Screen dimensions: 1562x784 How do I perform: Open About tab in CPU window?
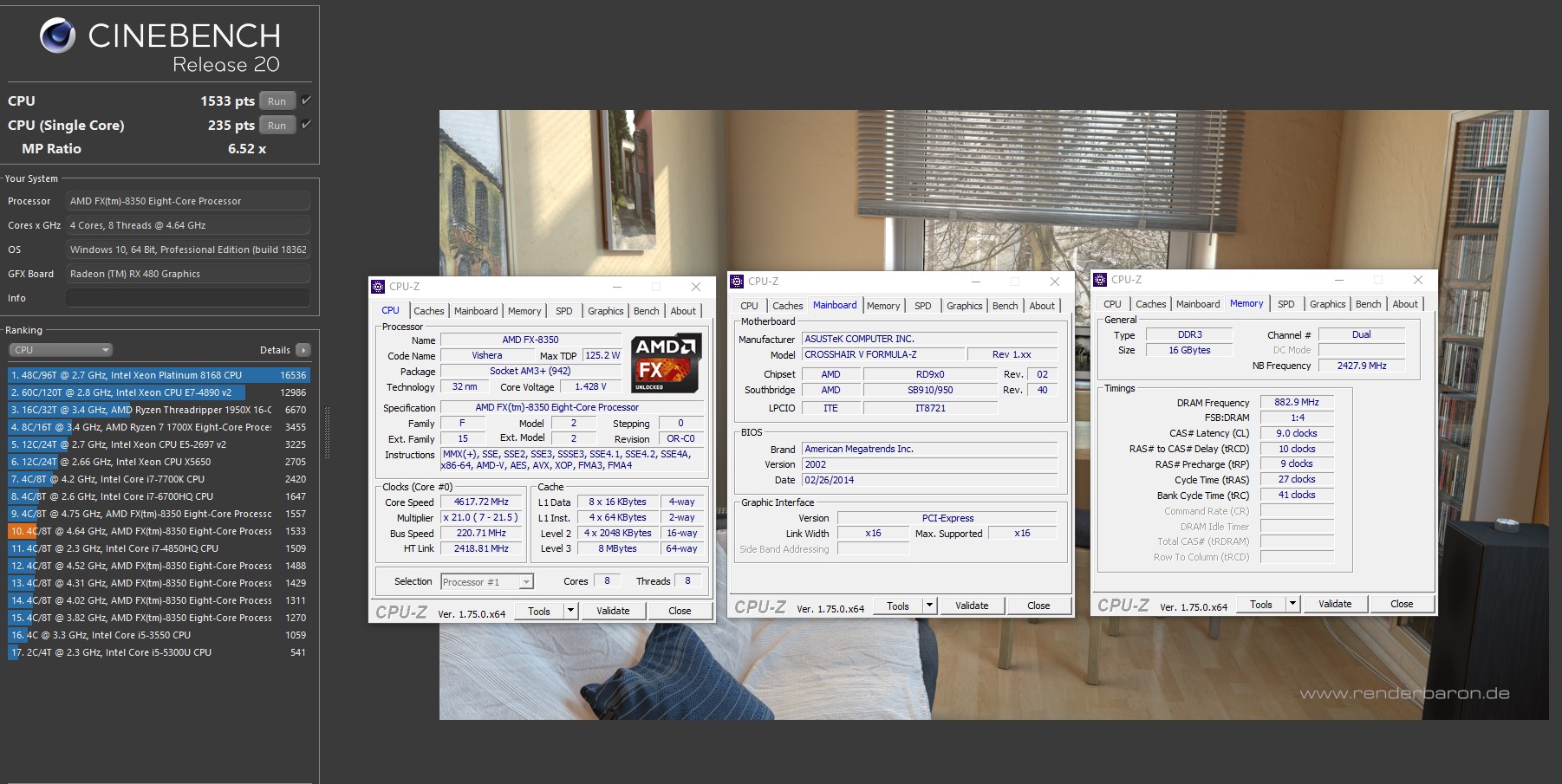[683, 311]
